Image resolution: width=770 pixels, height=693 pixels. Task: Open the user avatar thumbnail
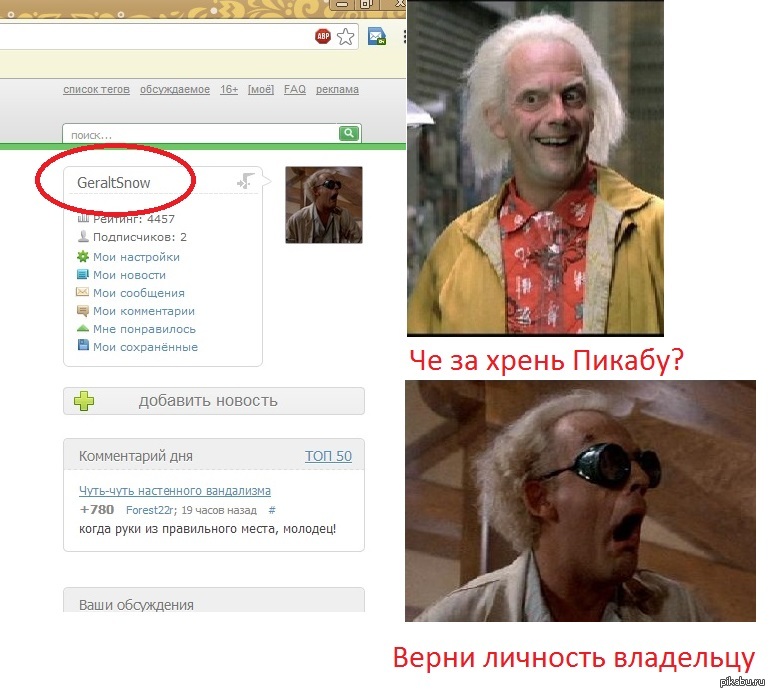[x=324, y=205]
